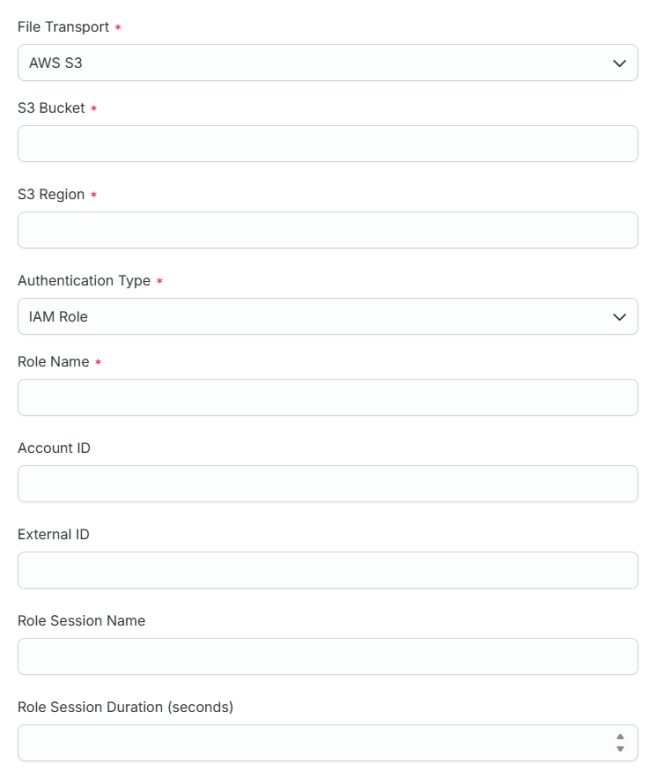Image resolution: width=656 pixels, height=778 pixels.
Task: Click the Role Session Name label
Action: click(x=81, y=621)
